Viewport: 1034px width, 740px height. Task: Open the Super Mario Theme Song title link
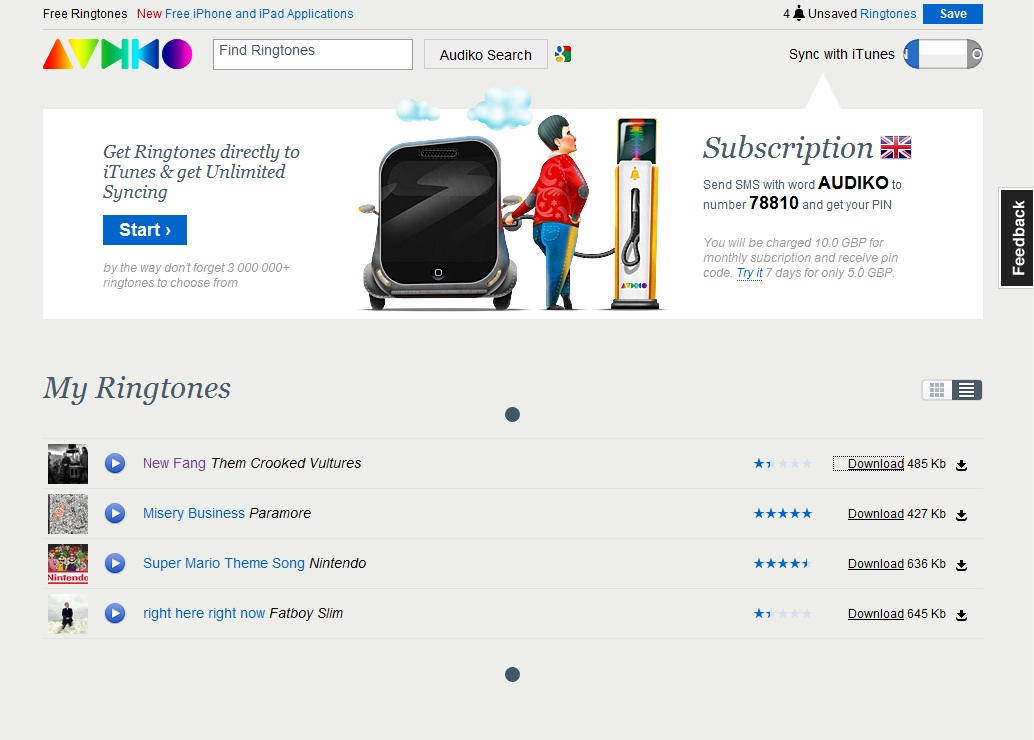click(x=224, y=563)
